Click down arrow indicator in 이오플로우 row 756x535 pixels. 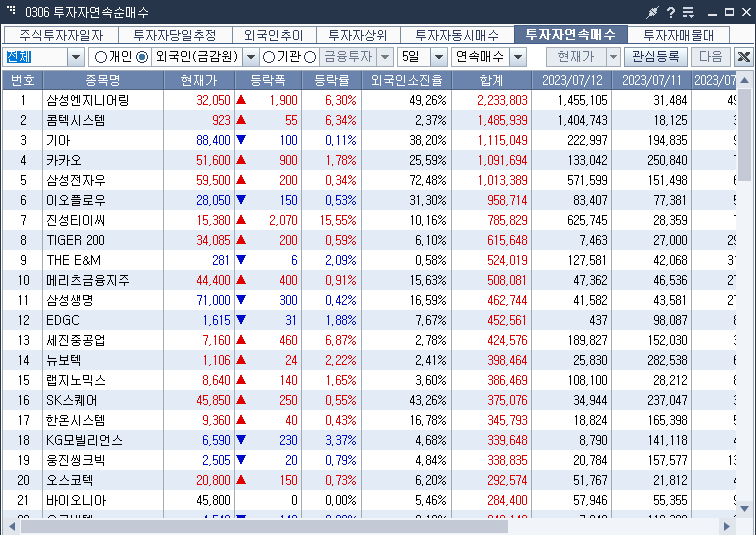242,200
